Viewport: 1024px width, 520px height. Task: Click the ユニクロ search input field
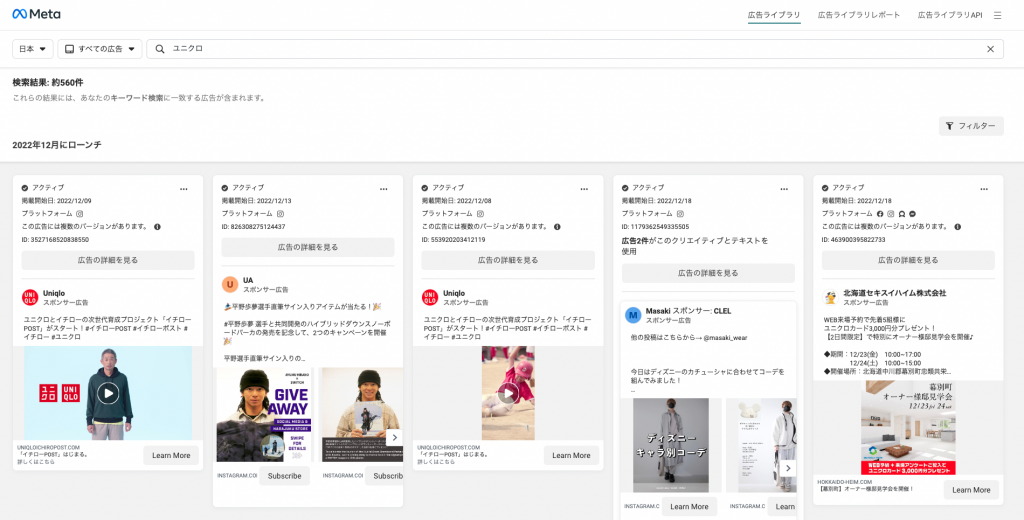[575, 49]
